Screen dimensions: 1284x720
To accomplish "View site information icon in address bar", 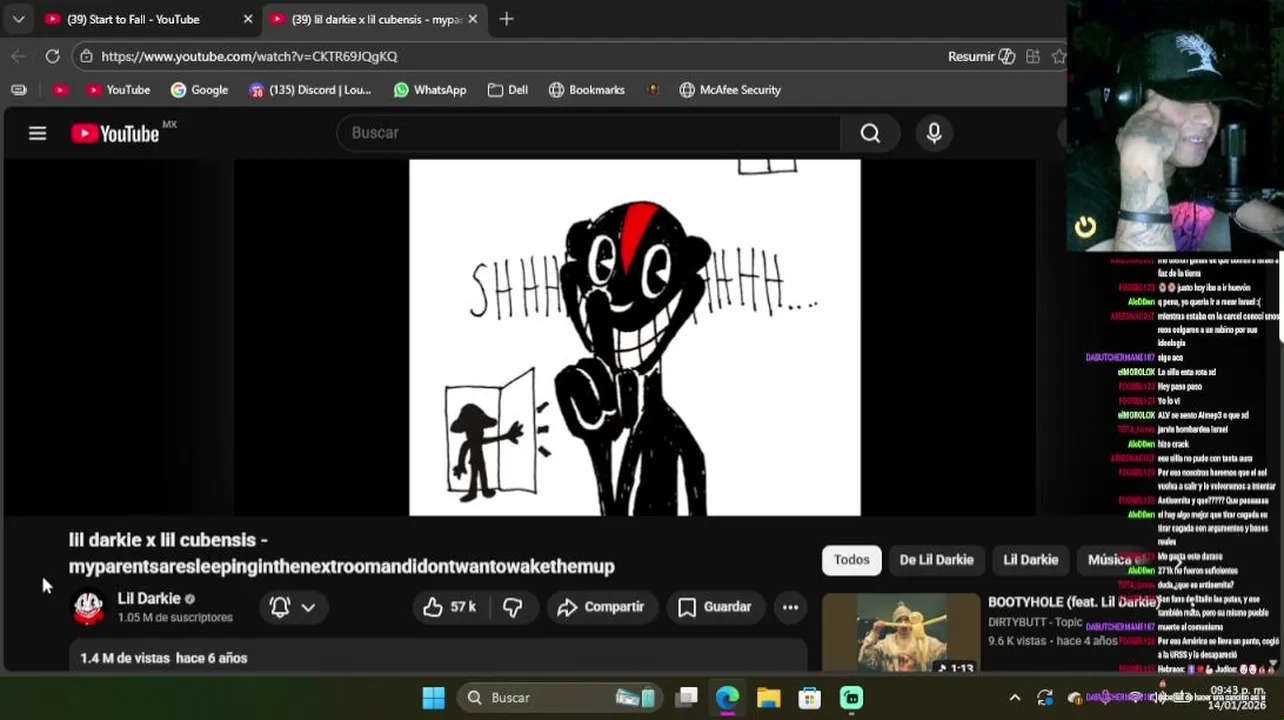I will click(x=87, y=56).
